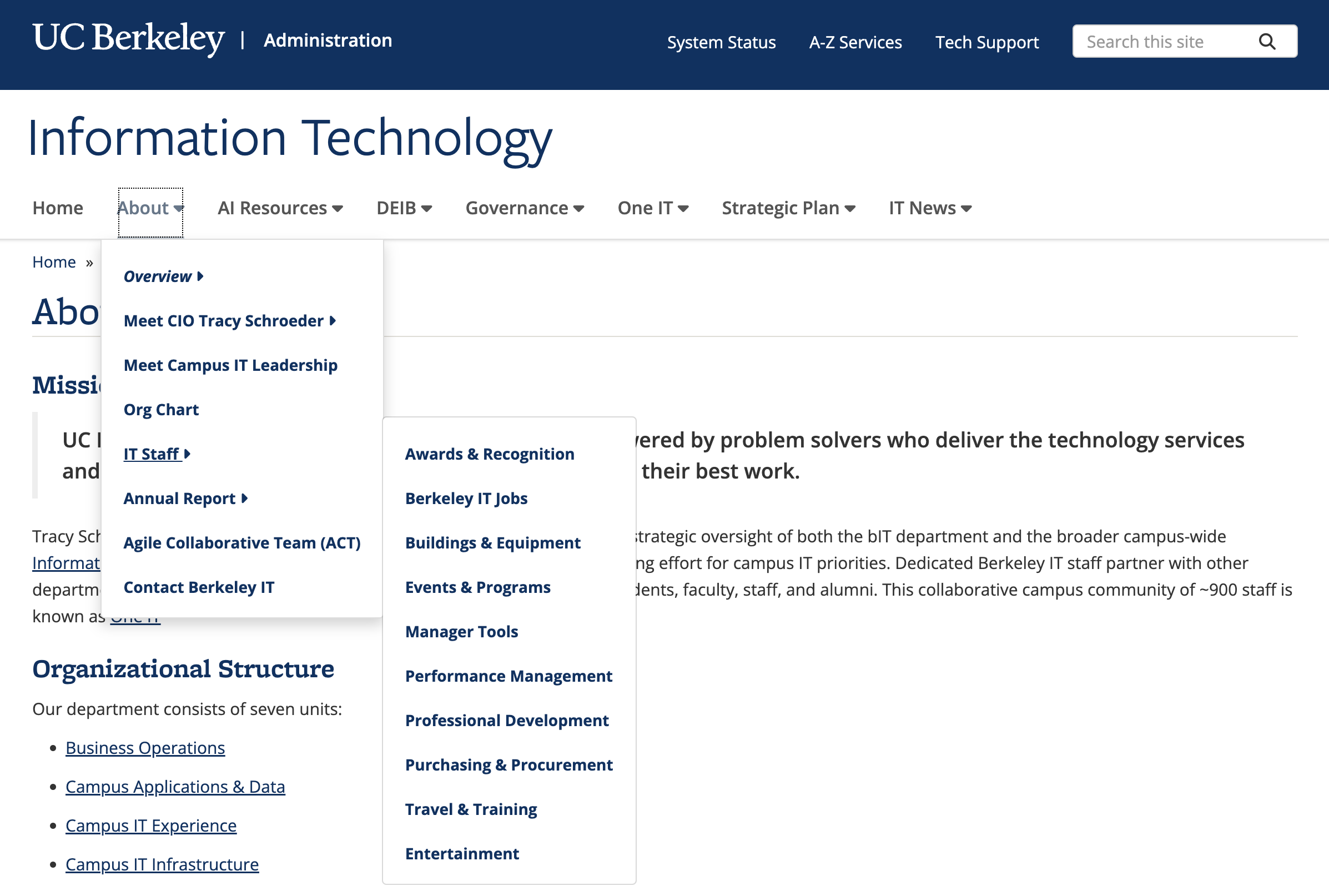
Task: Expand the AI Resources dropdown
Action: tap(280, 208)
